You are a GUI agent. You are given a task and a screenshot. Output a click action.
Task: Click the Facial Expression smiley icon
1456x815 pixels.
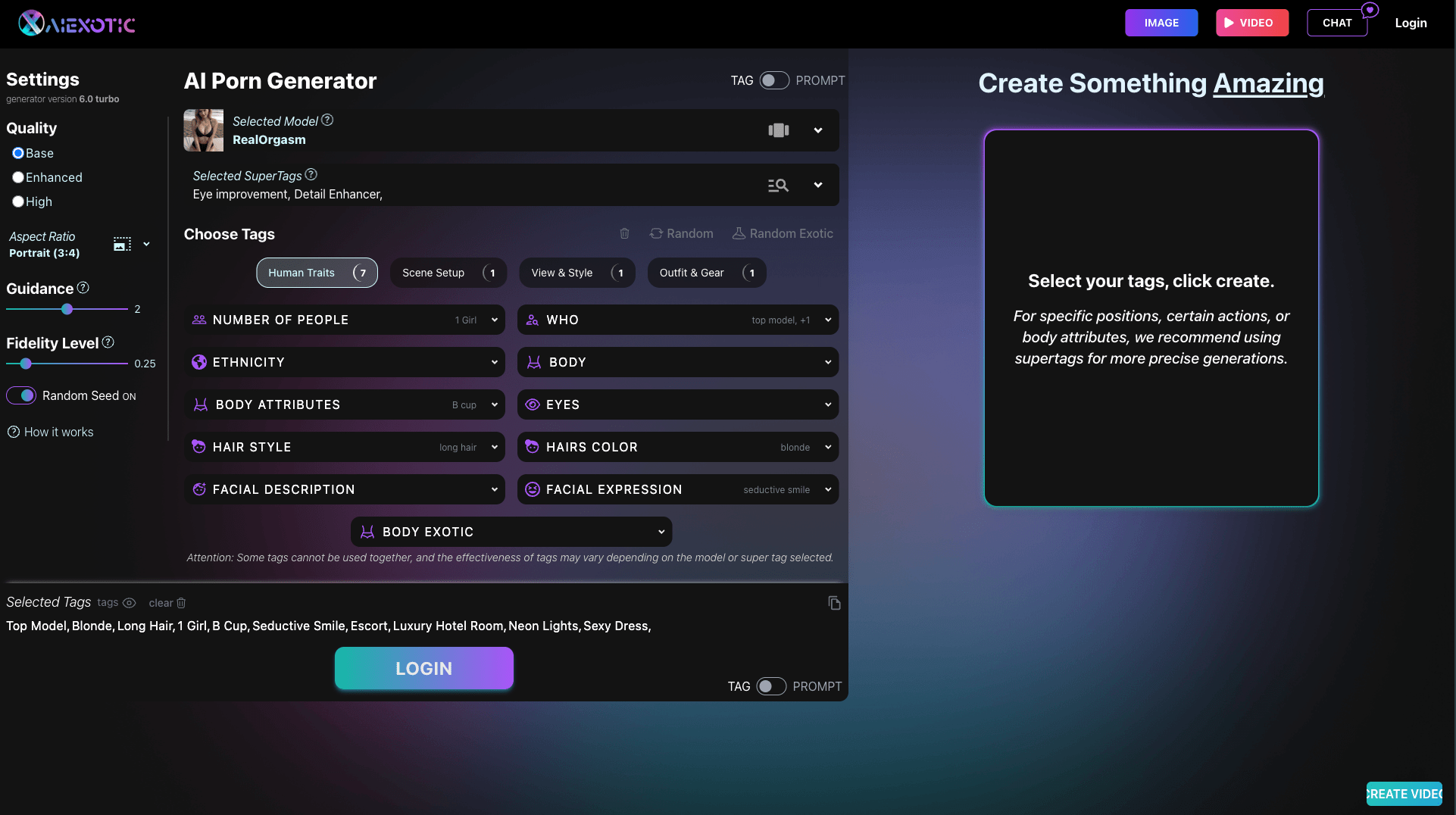tap(533, 489)
